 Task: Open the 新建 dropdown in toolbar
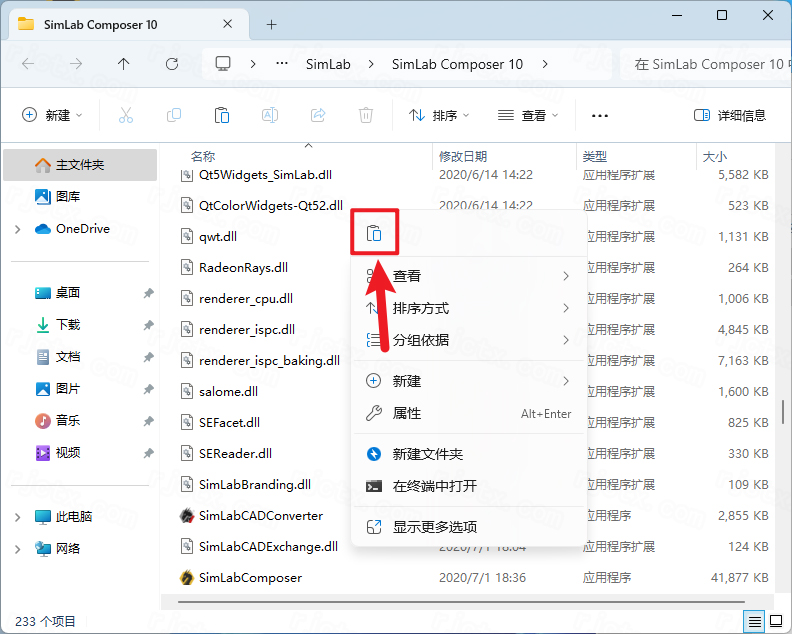[52, 115]
